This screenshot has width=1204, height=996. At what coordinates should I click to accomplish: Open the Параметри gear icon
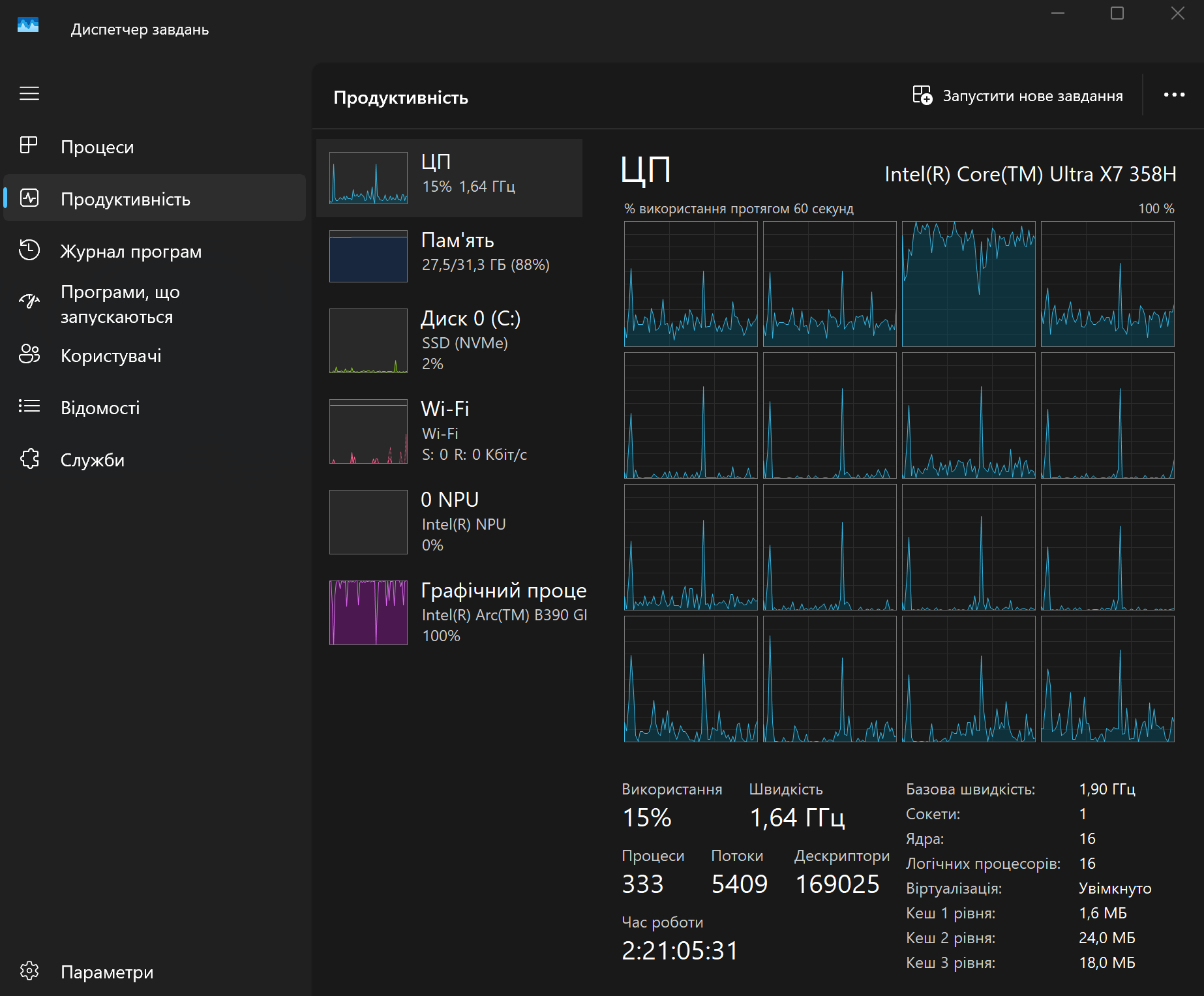29,971
